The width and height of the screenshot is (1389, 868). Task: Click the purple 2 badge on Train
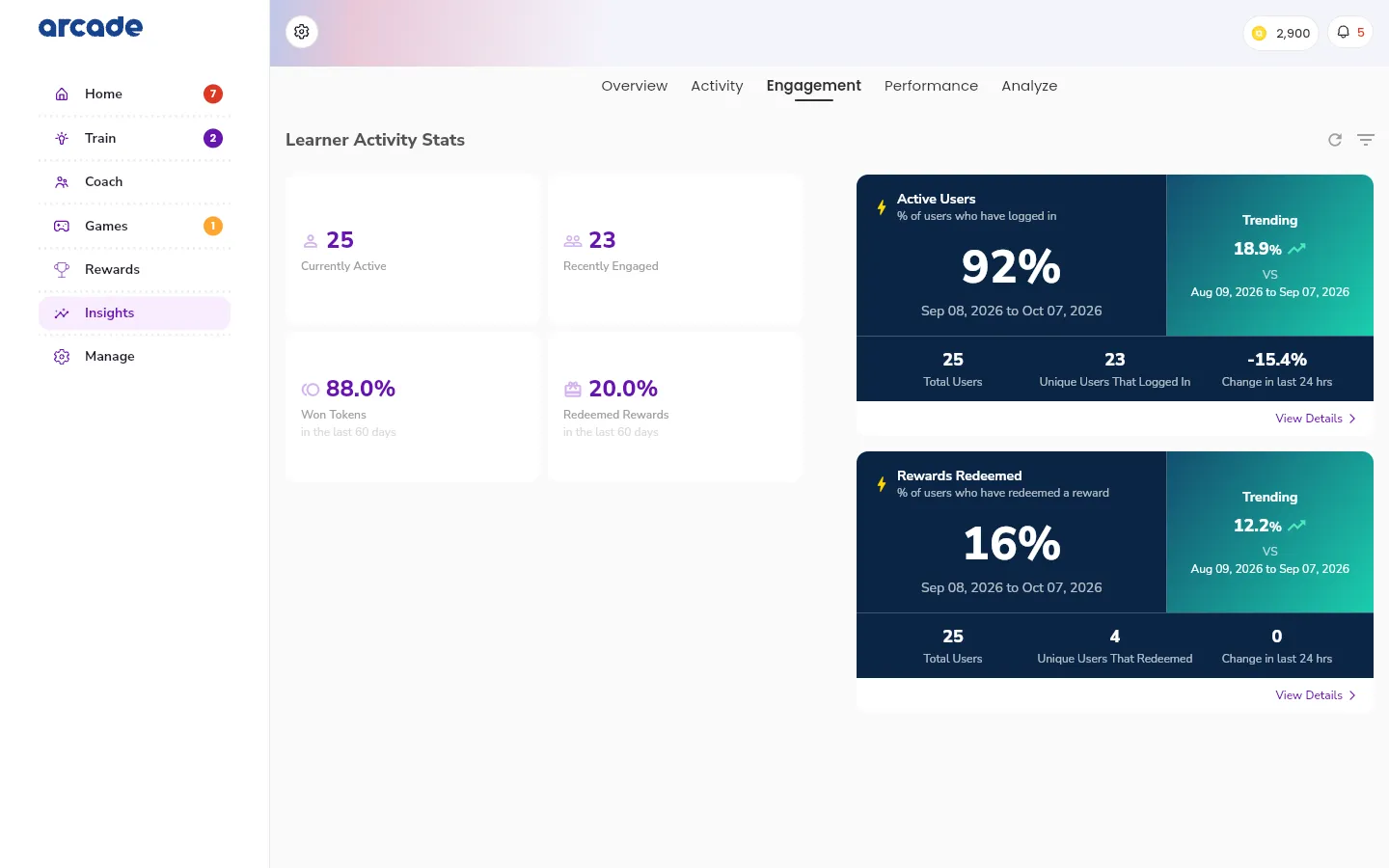coord(213,138)
